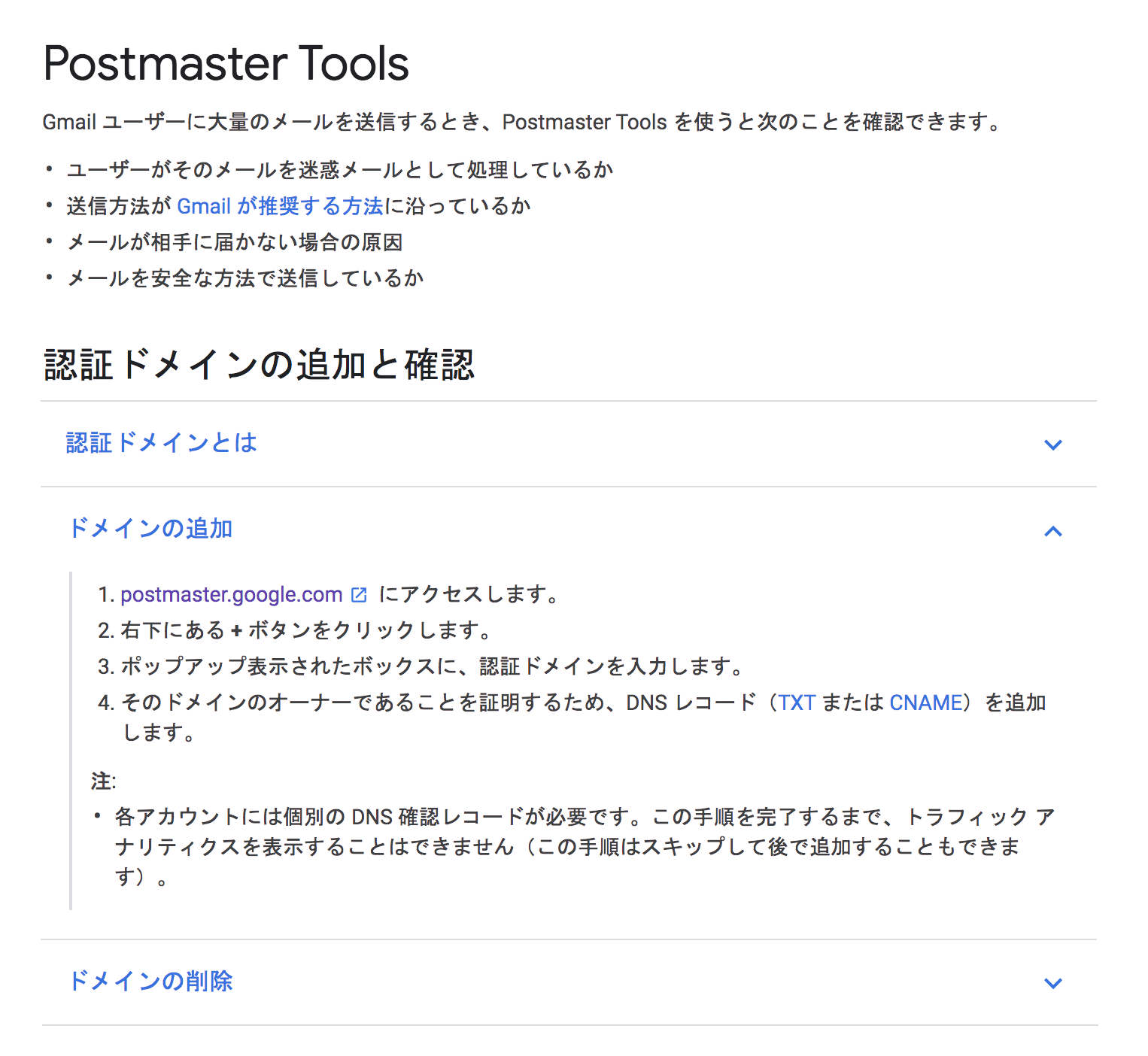Click the 'メールを安全な方法で送信しているか' bullet
Viewport: 1148px width, 1056px height.
(245, 278)
